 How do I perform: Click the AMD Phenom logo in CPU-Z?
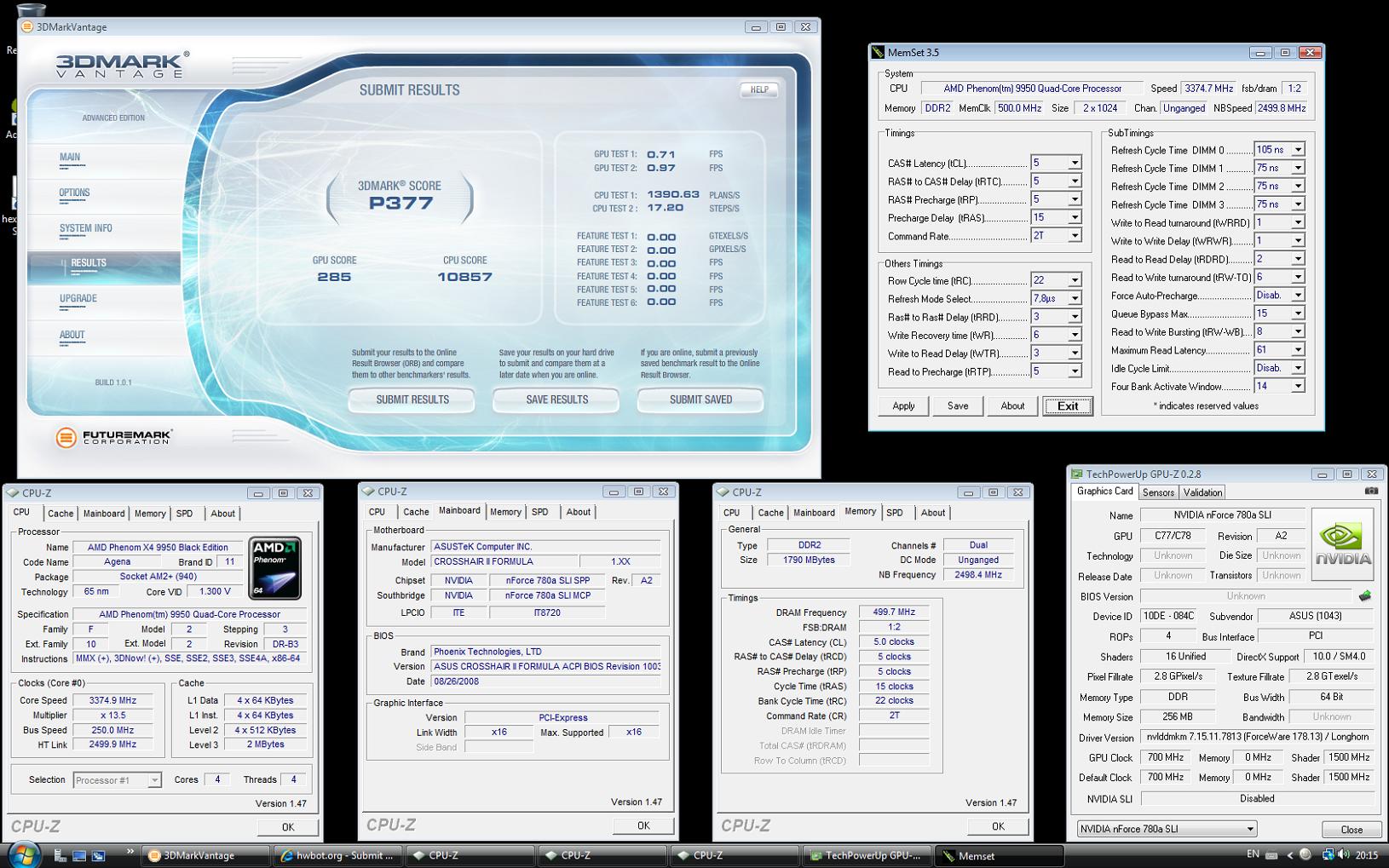click(274, 567)
